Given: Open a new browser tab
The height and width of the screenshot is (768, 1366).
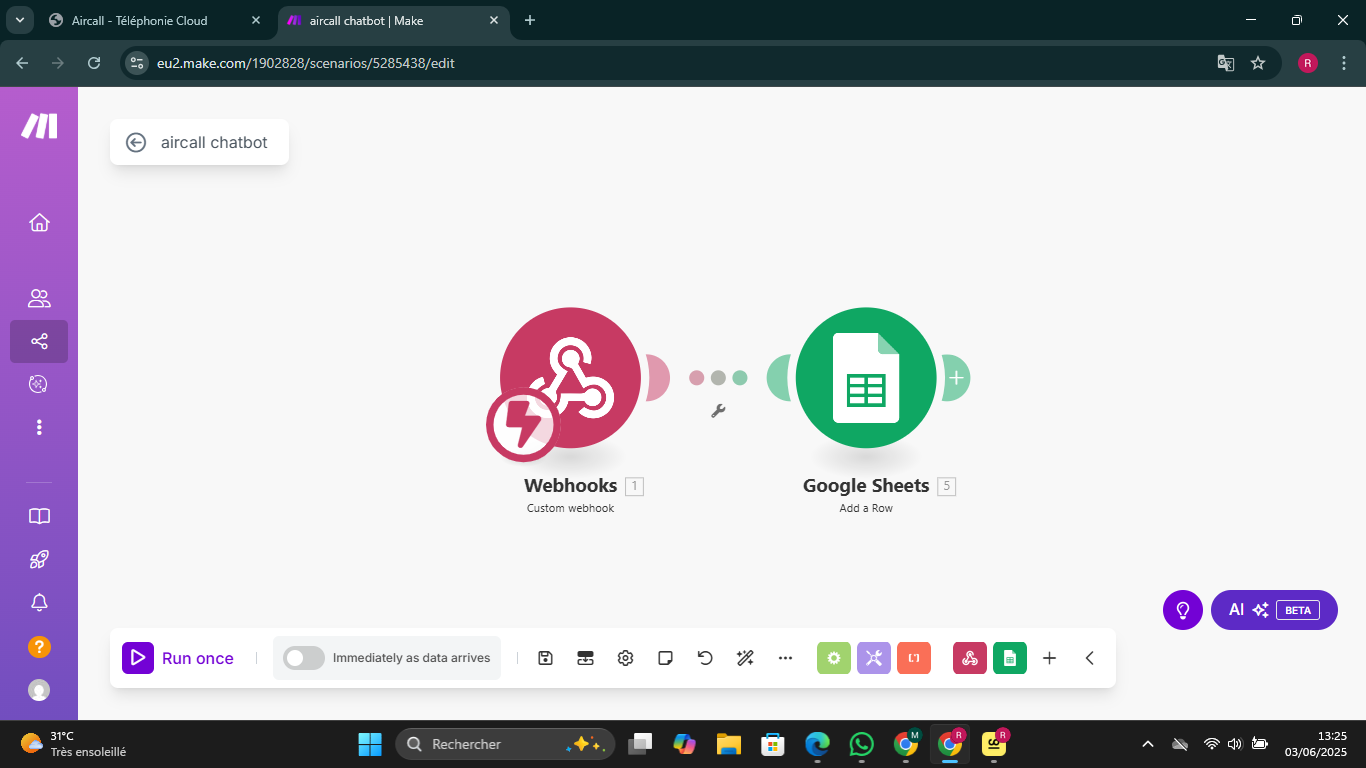Looking at the screenshot, I should click(x=530, y=20).
